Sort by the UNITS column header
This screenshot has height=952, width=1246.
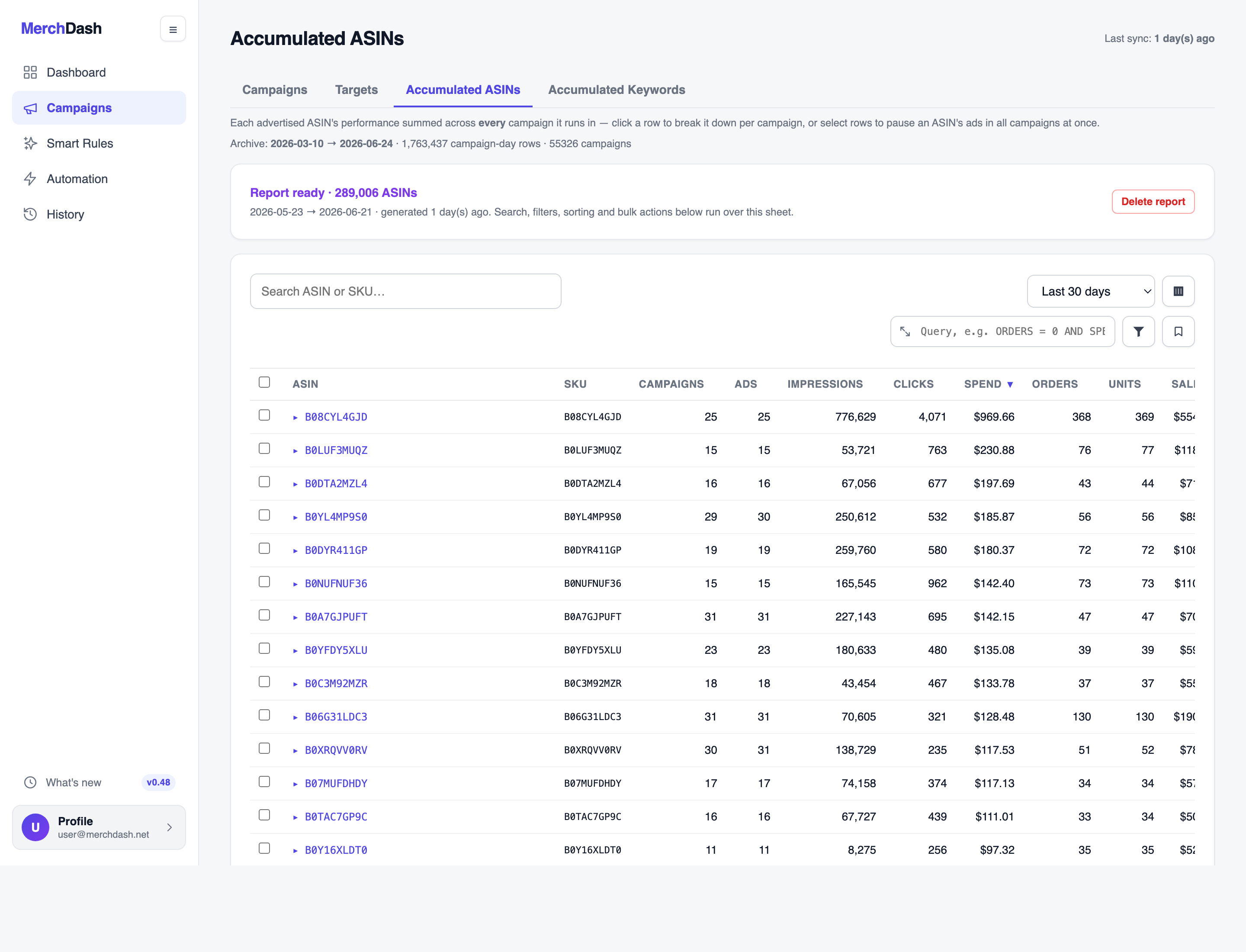[1124, 384]
